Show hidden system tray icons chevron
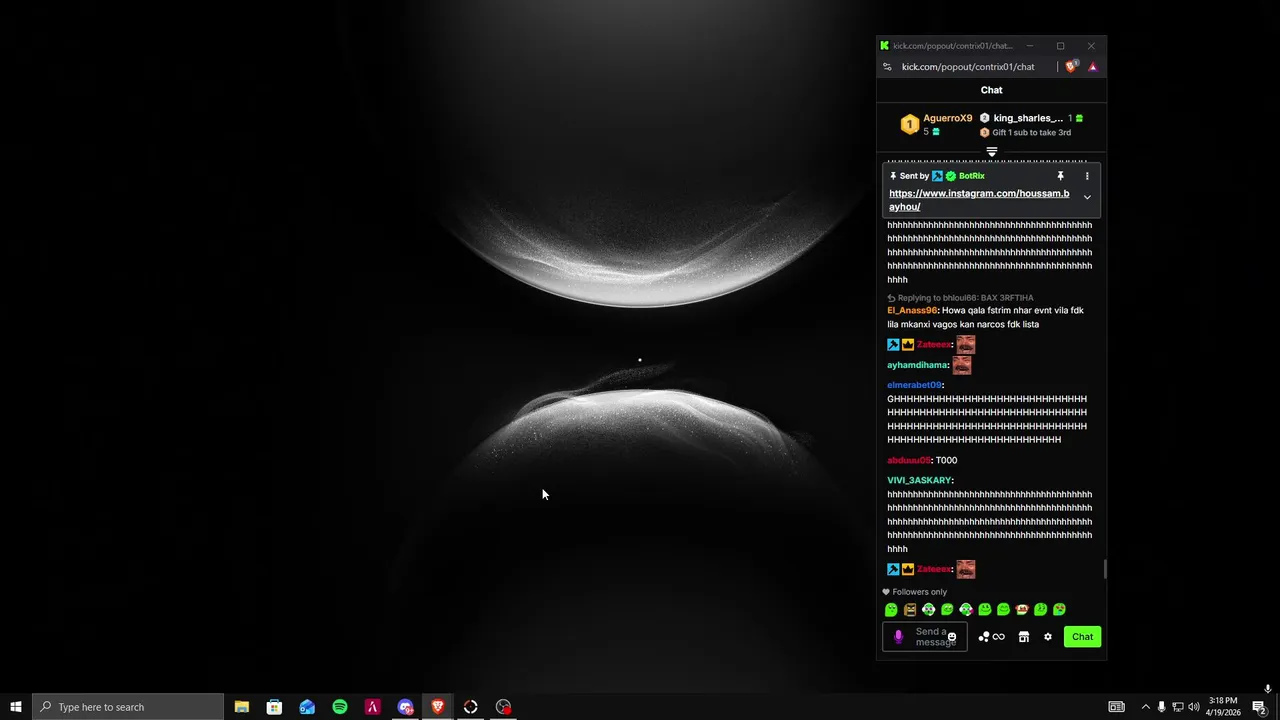This screenshot has width=1280, height=720. click(x=1146, y=707)
